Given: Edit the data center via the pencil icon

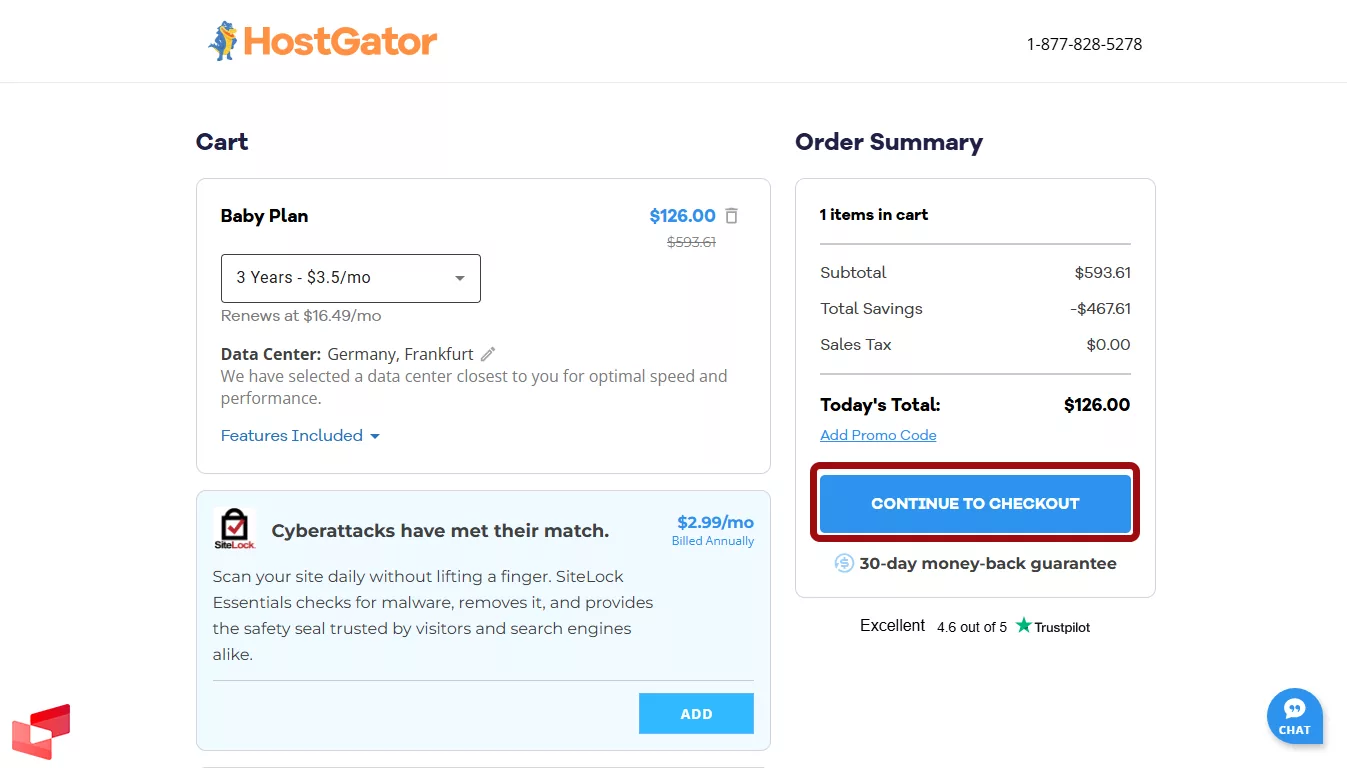Looking at the screenshot, I should pyautogui.click(x=488, y=353).
